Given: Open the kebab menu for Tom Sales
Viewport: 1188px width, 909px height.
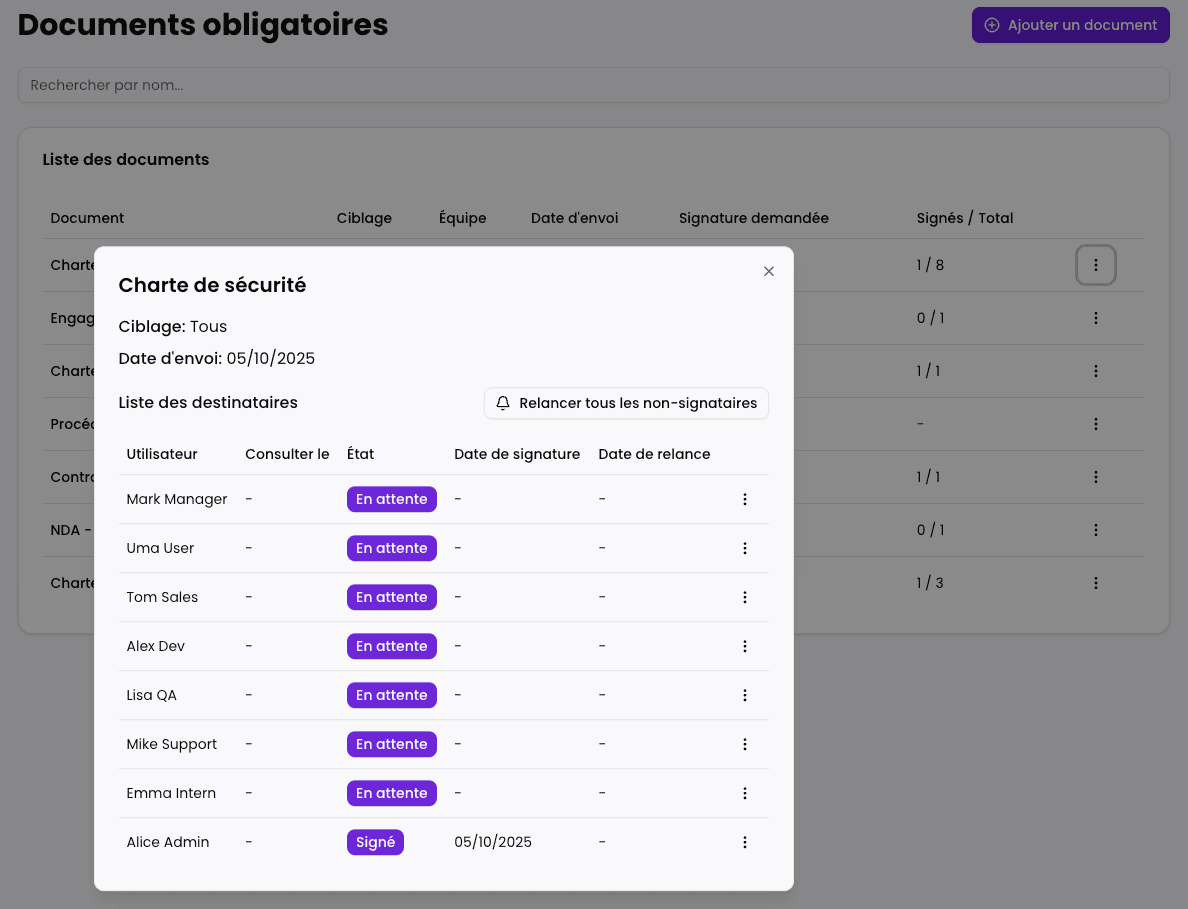Looking at the screenshot, I should (x=745, y=597).
